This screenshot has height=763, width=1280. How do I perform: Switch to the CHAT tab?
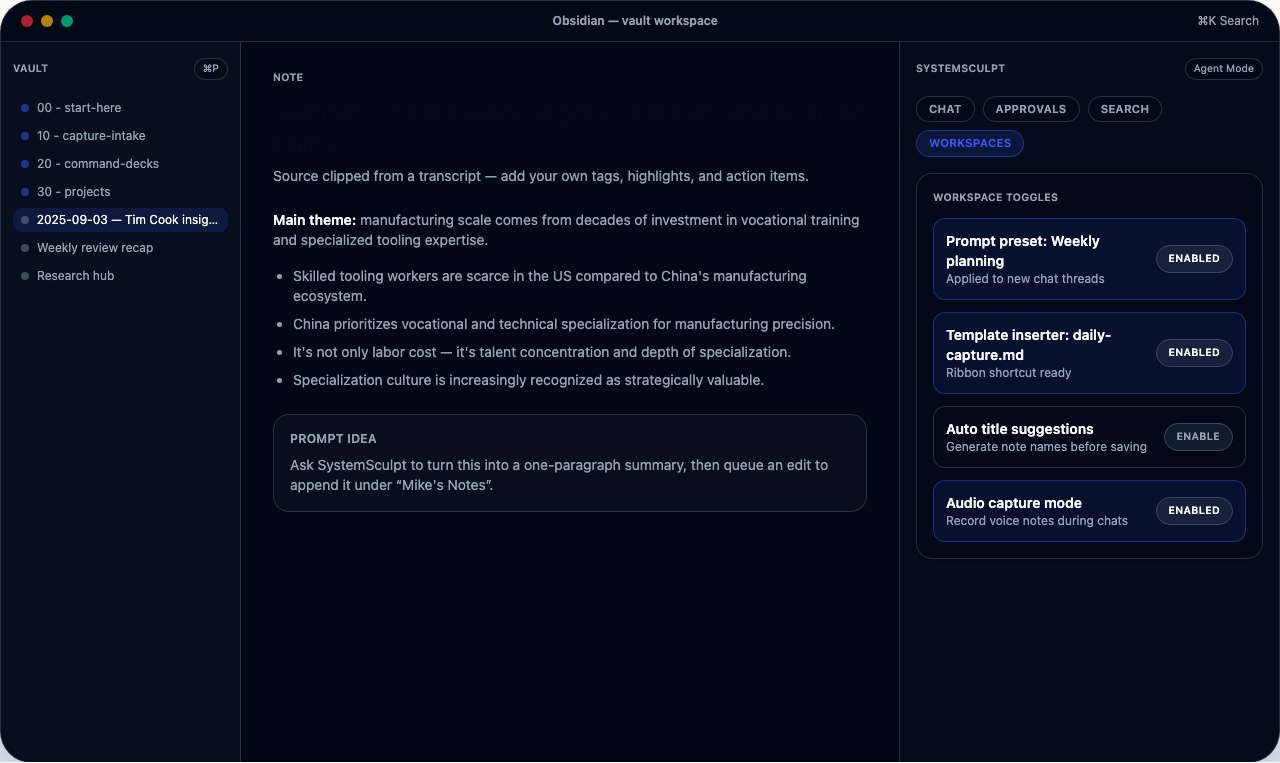pos(945,109)
